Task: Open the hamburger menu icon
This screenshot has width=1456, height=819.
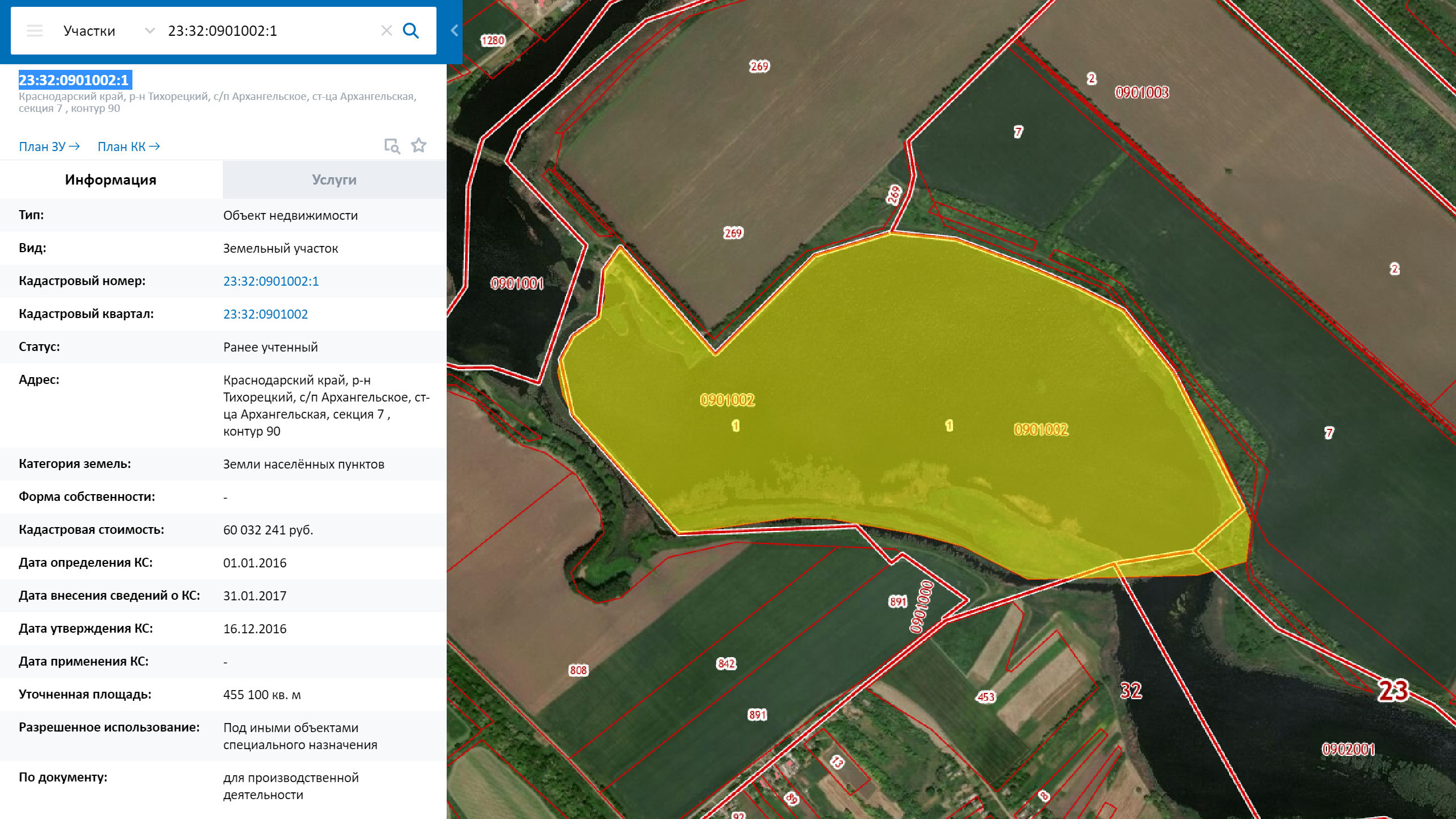Action: (35, 31)
